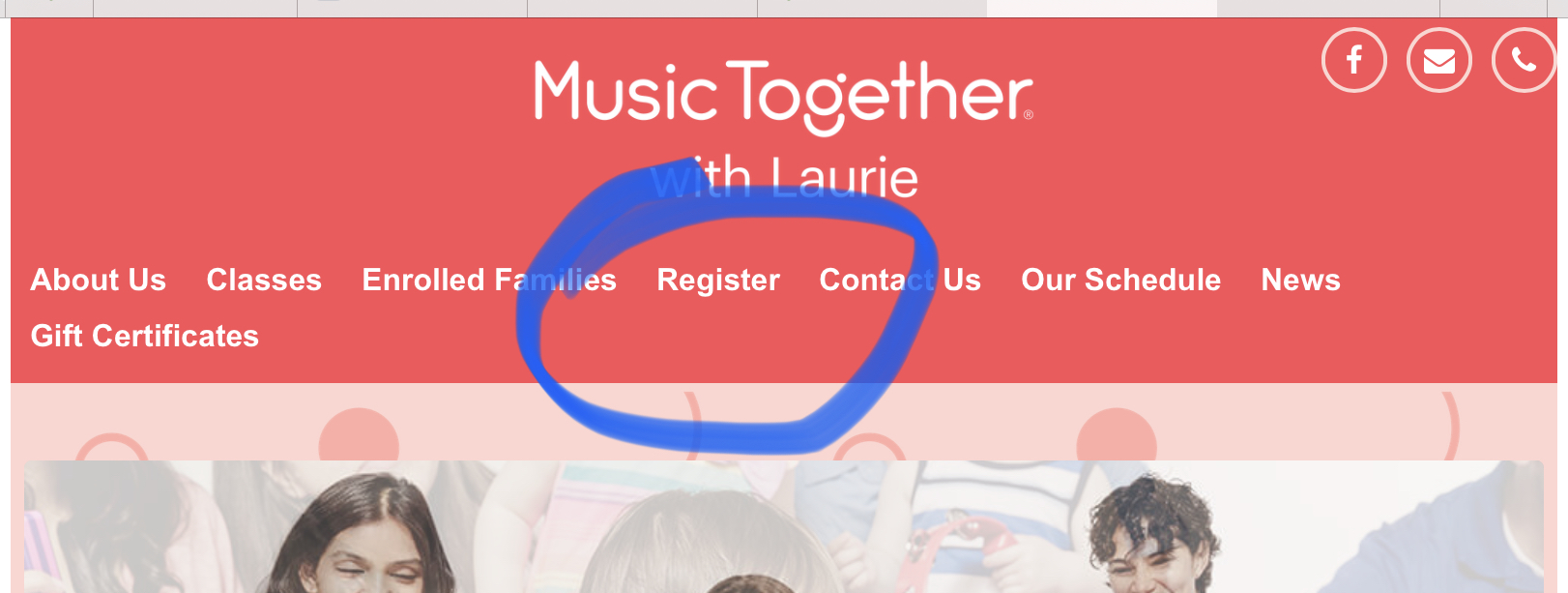Viewport: 1568px width, 593px height.
Task: Go to Enrolled Families page
Action: (x=489, y=280)
